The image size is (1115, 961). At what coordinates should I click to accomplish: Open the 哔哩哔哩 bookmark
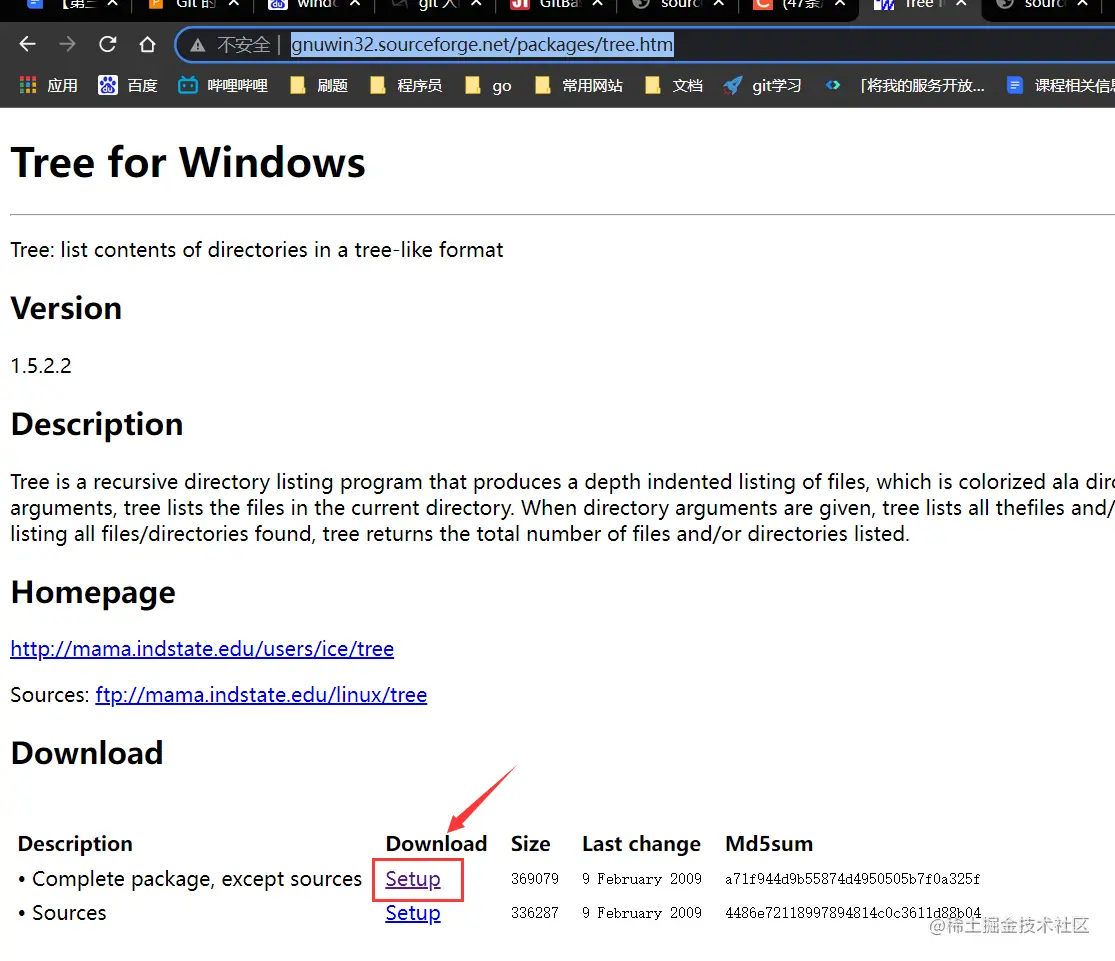click(x=223, y=86)
